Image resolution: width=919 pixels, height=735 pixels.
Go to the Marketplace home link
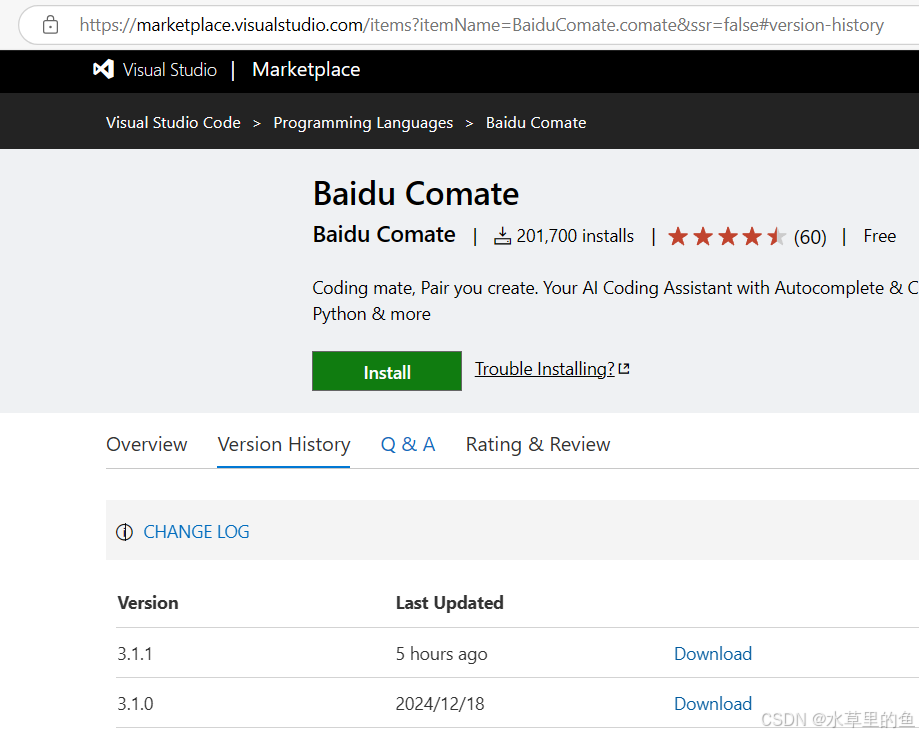[x=306, y=70]
